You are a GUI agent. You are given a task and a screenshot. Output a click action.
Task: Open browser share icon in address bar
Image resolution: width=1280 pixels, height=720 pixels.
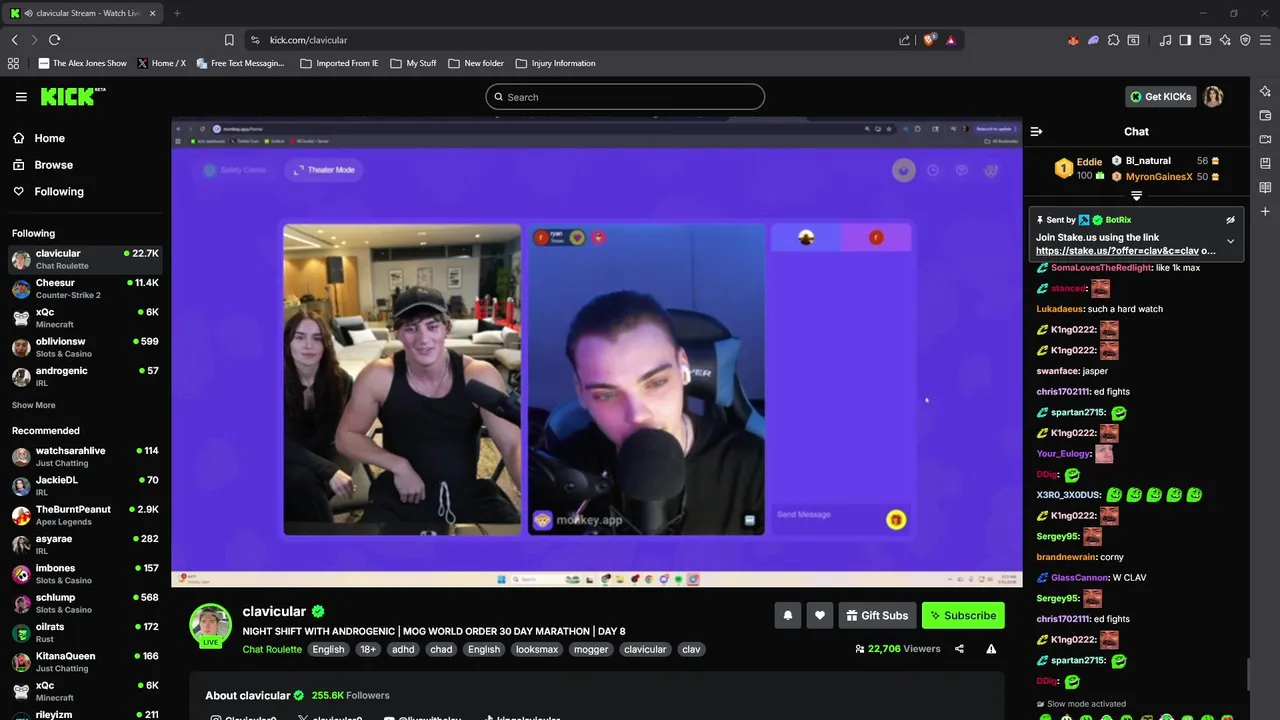[x=904, y=40]
